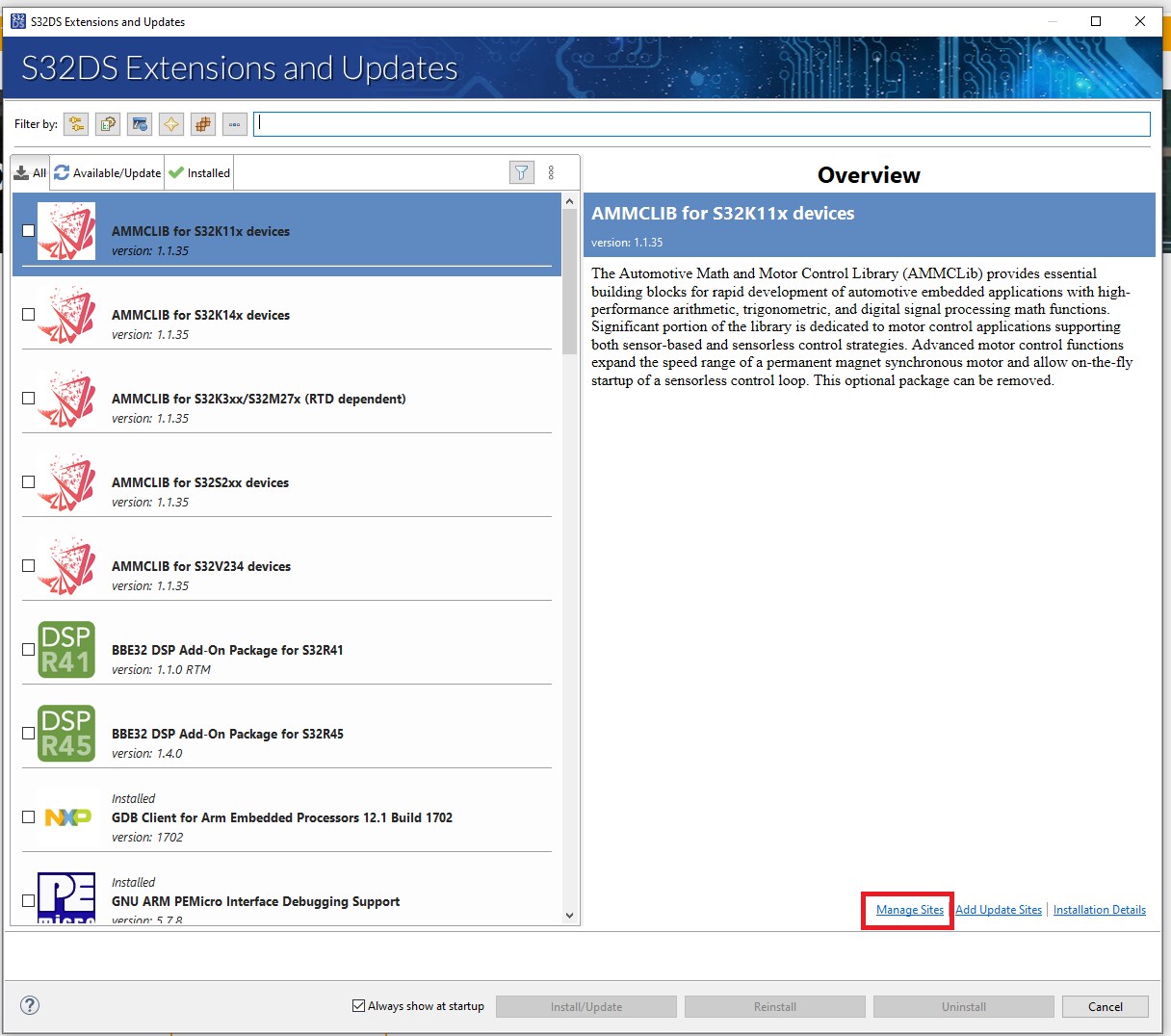The width and height of the screenshot is (1171, 1036).
Task: Click the scrollbar down arrow on package list
Action: click(569, 916)
